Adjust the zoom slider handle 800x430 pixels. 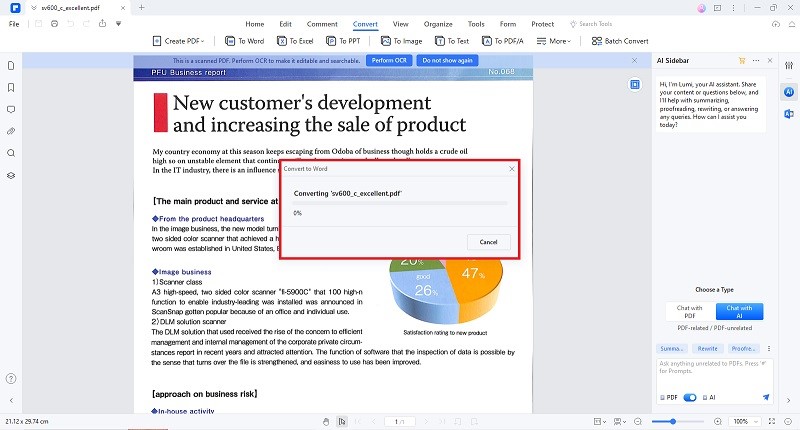pyautogui.click(x=673, y=421)
